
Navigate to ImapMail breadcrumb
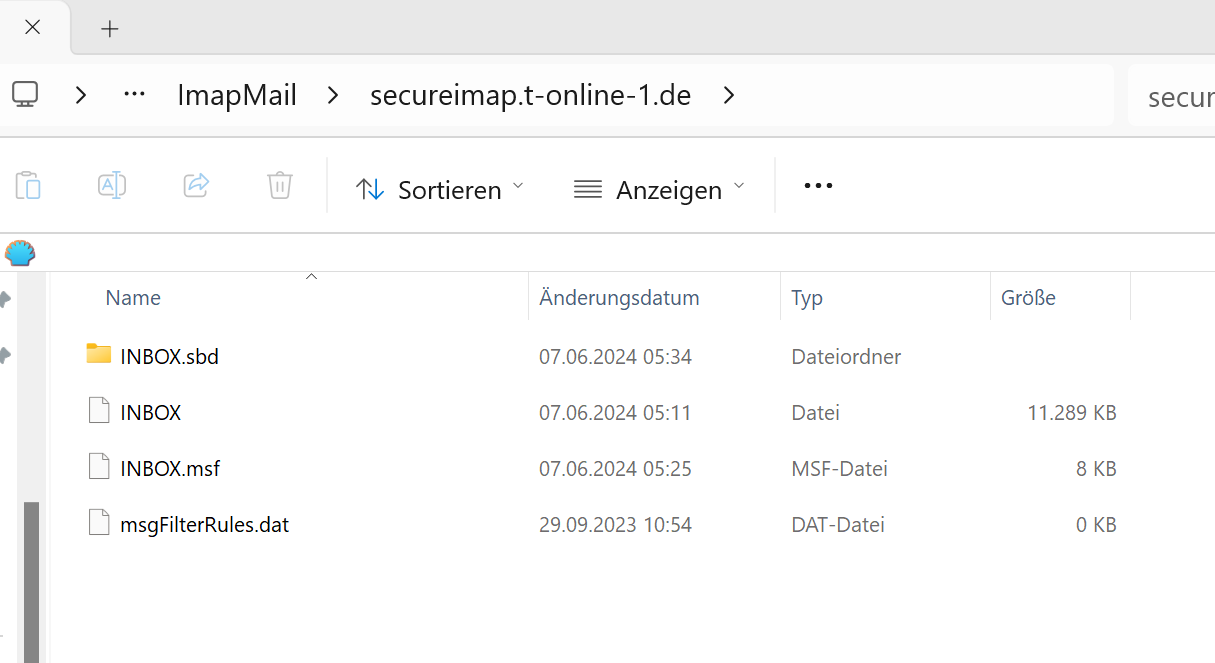click(237, 95)
